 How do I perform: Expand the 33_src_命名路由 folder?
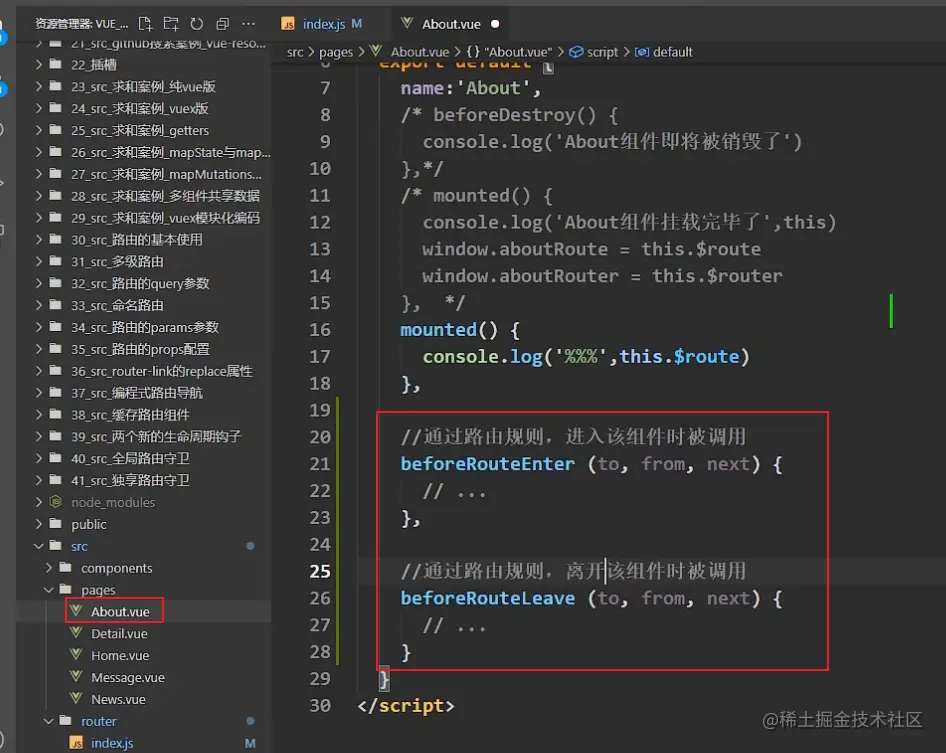(39, 305)
